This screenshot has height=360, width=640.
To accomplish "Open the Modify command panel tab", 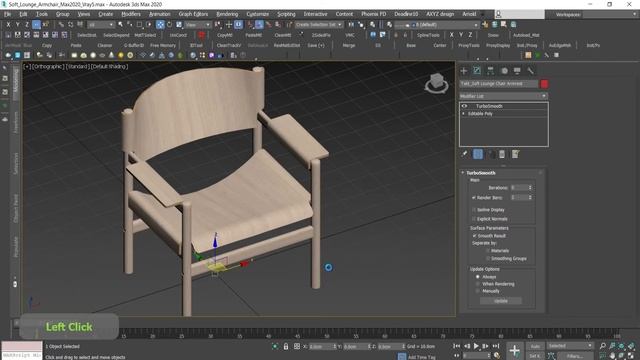I will tap(477, 71).
